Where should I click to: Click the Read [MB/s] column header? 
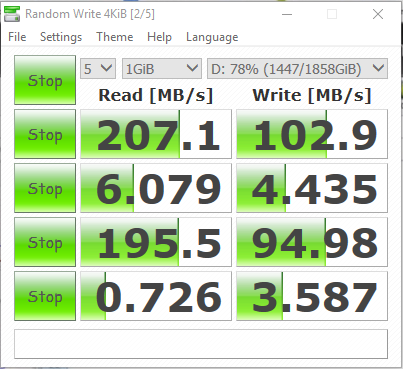click(x=156, y=95)
